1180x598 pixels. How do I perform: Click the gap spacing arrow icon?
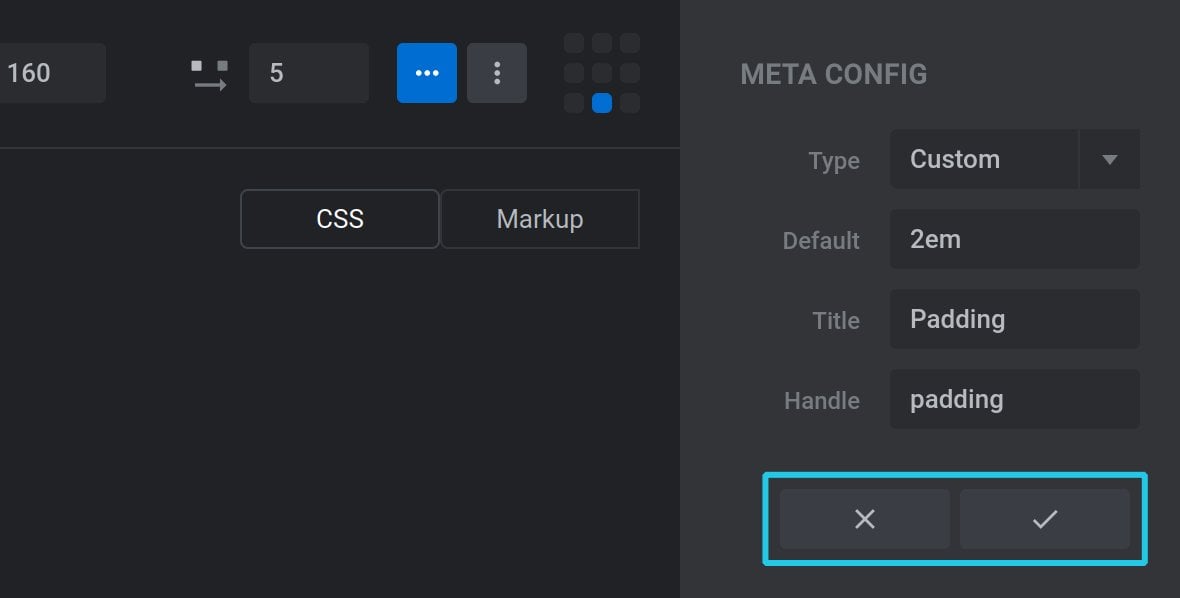[x=209, y=75]
